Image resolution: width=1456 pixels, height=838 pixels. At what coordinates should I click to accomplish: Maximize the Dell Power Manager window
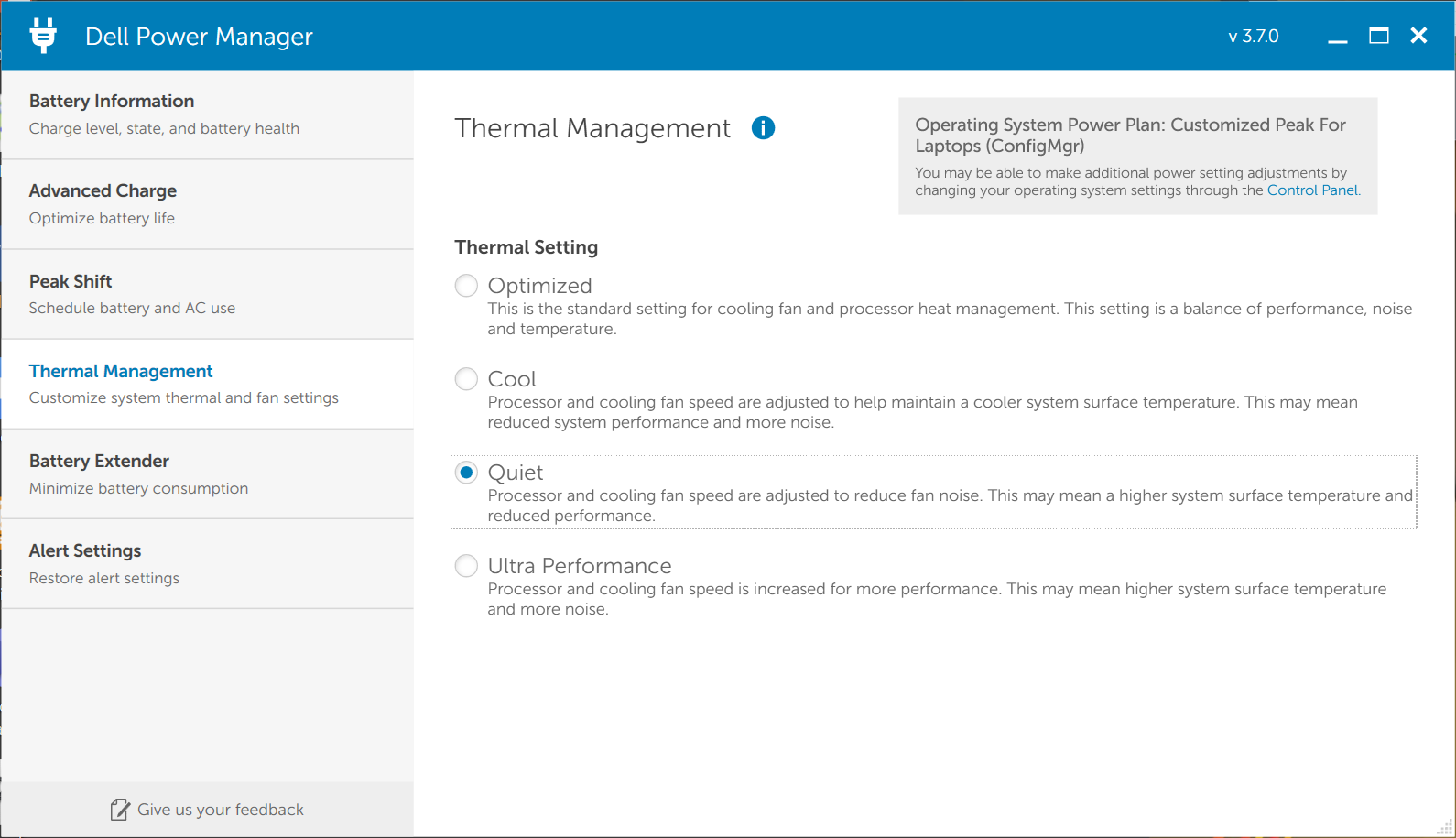pos(1379,36)
